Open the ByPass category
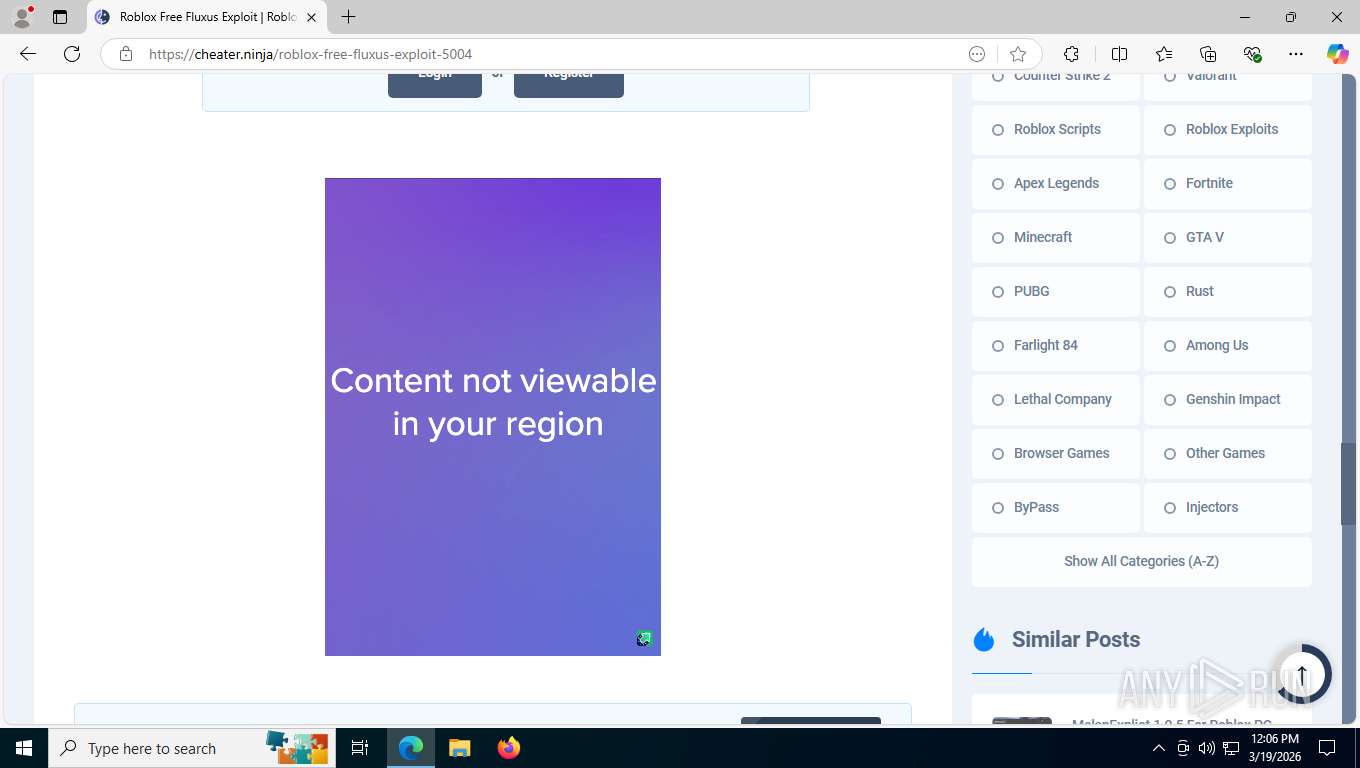Viewport: 1360px width, 768px height. (1056, 508)
